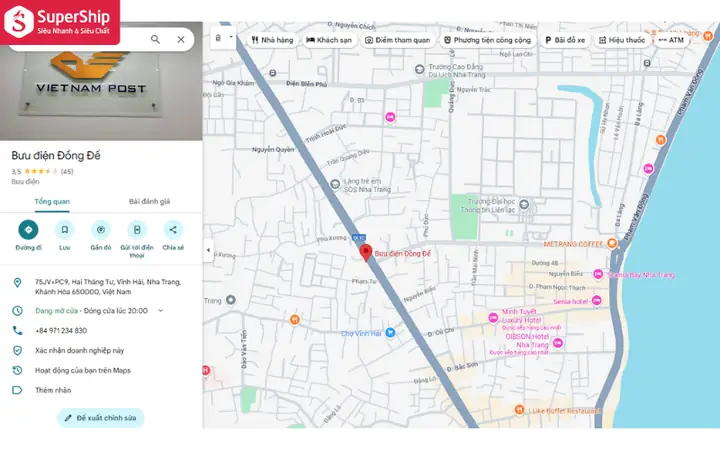Click Gửi tới điện thoại icon
720x450 pixels.
pos(137,230)
